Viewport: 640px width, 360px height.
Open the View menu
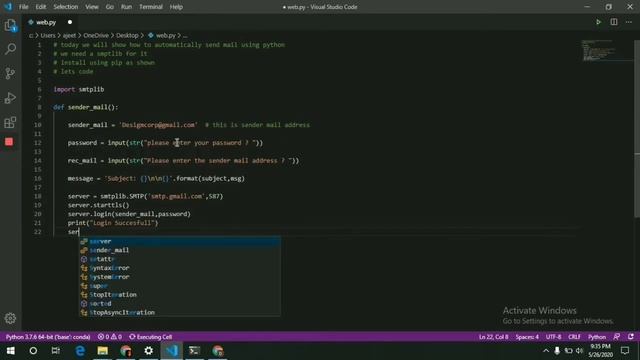tap(92, 7)
